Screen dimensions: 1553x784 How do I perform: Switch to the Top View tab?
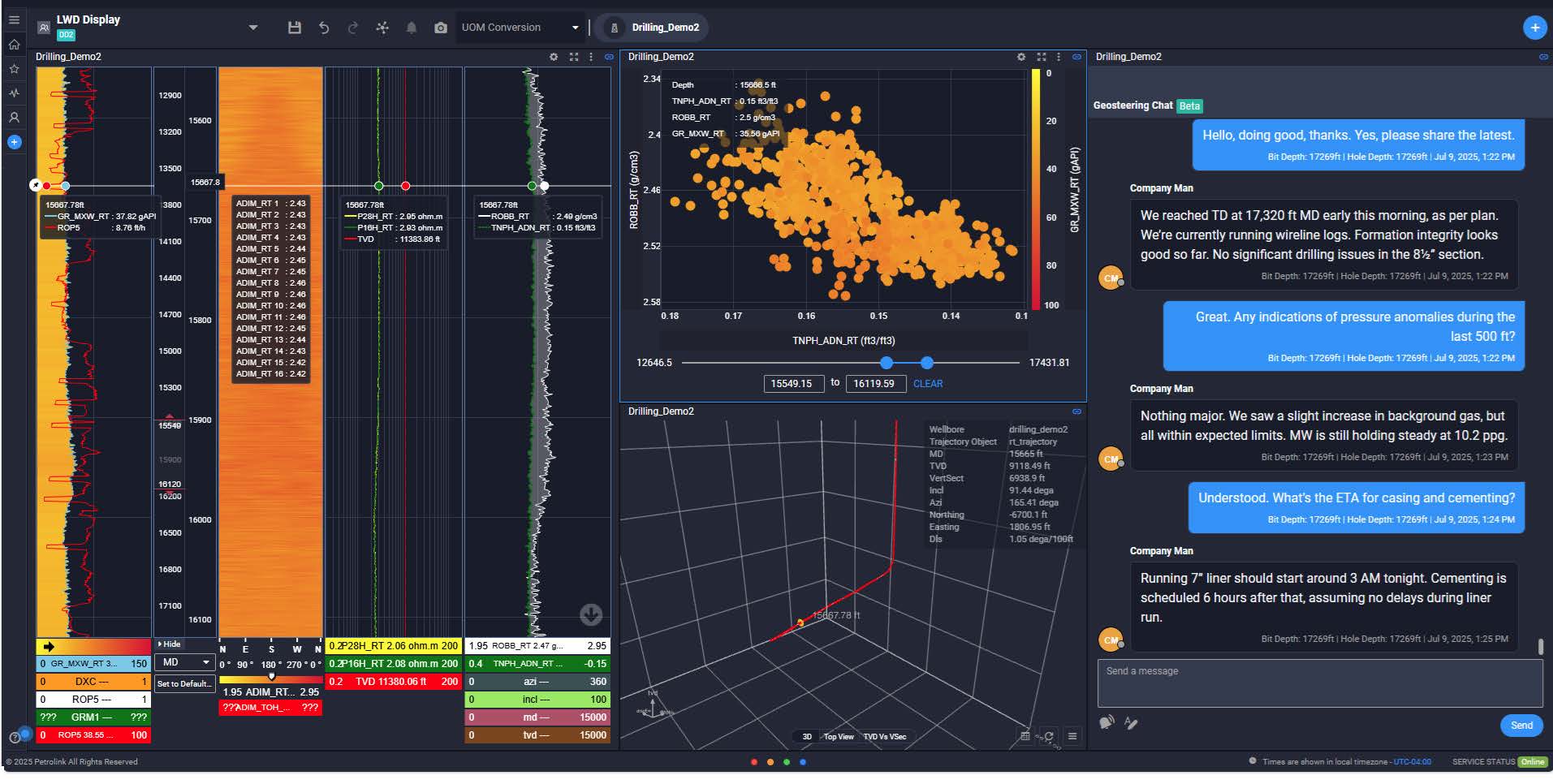pos(839,737)
